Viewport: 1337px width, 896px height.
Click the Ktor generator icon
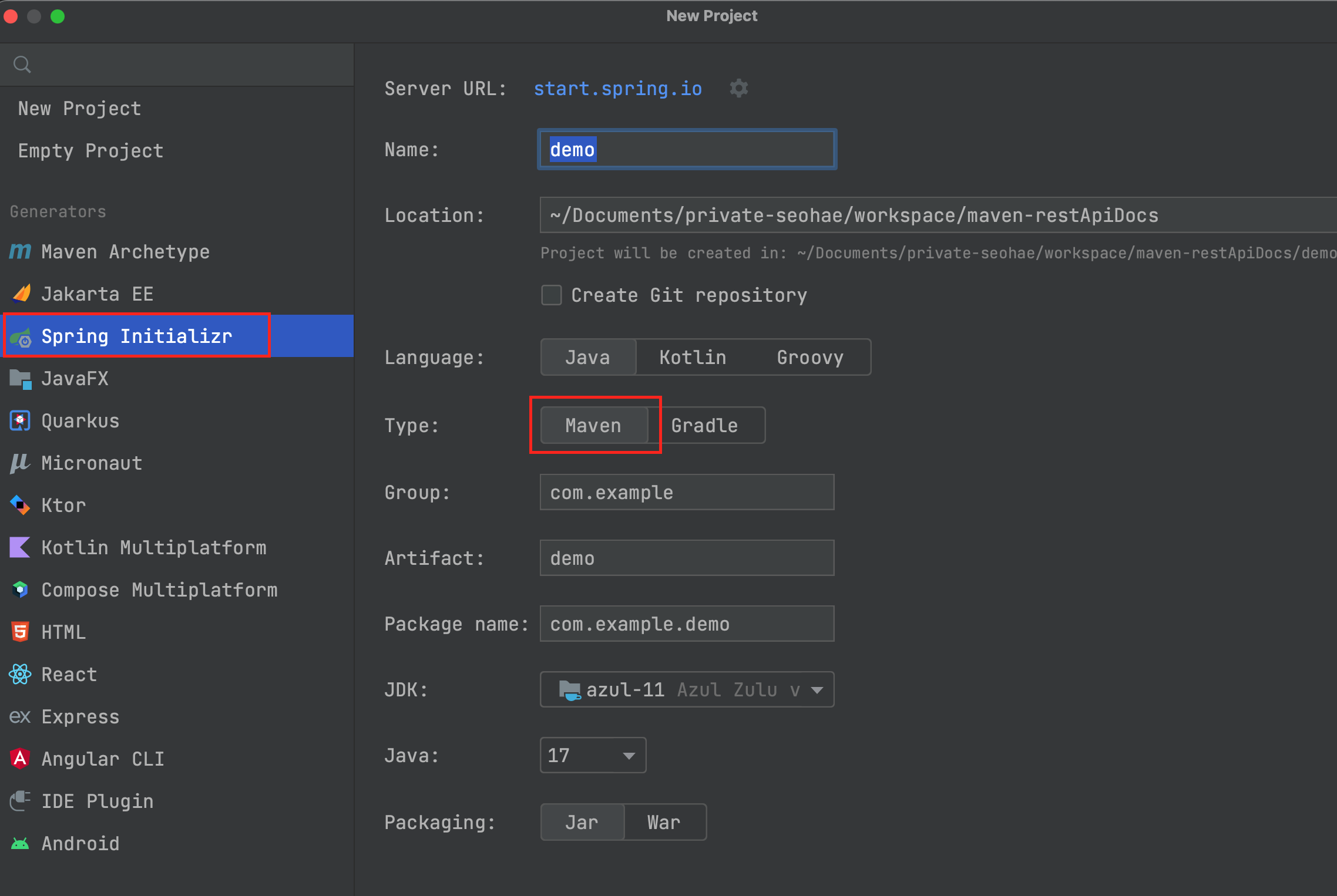20,505
